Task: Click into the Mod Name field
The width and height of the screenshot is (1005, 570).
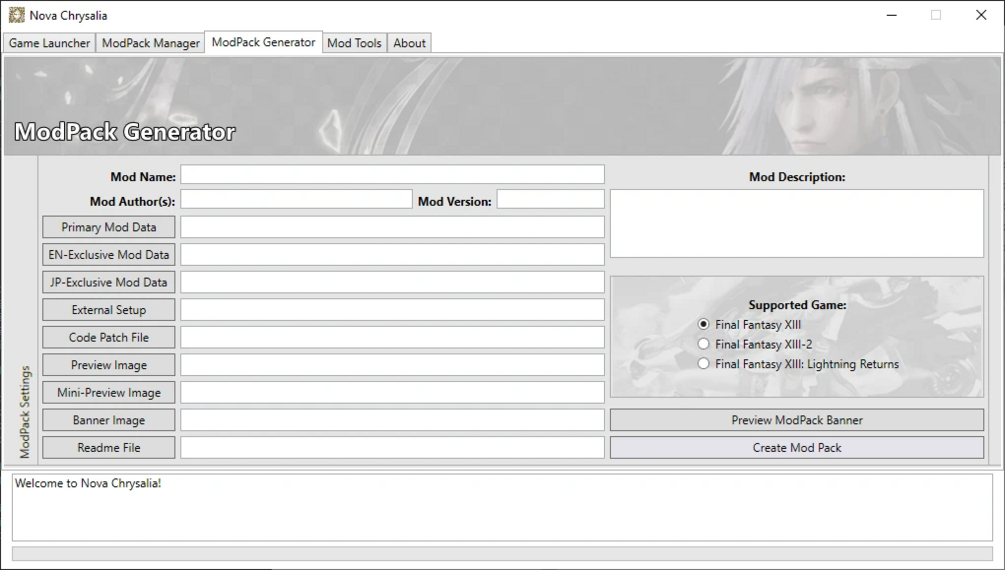Action: 392,174
